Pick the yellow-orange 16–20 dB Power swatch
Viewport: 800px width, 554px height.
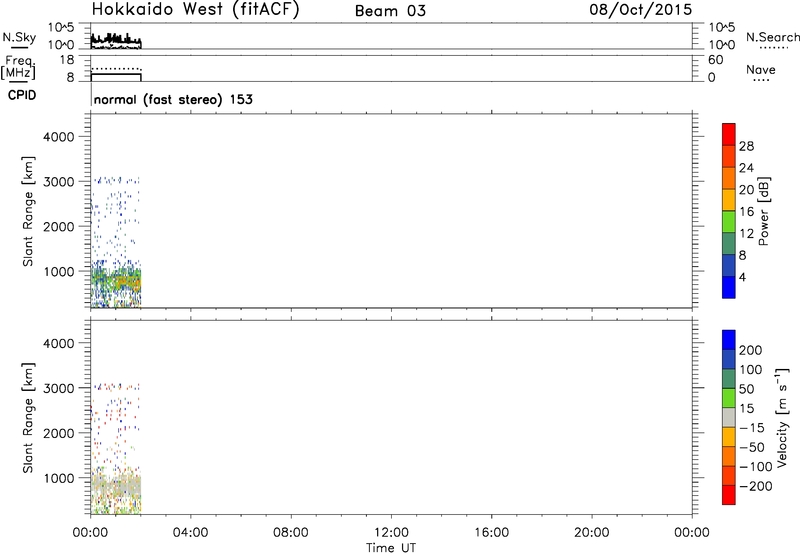pyautogui.click(x=729, y=200)
